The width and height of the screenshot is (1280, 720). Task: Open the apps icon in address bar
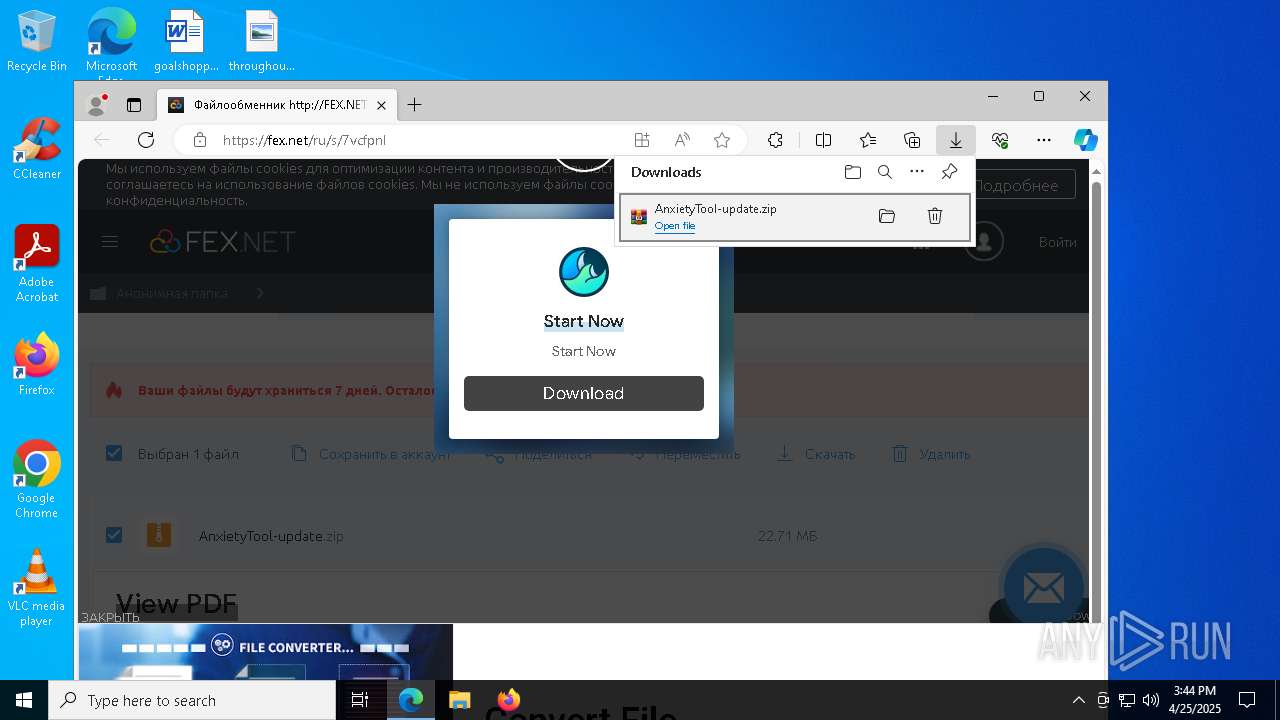pos(642,140)
